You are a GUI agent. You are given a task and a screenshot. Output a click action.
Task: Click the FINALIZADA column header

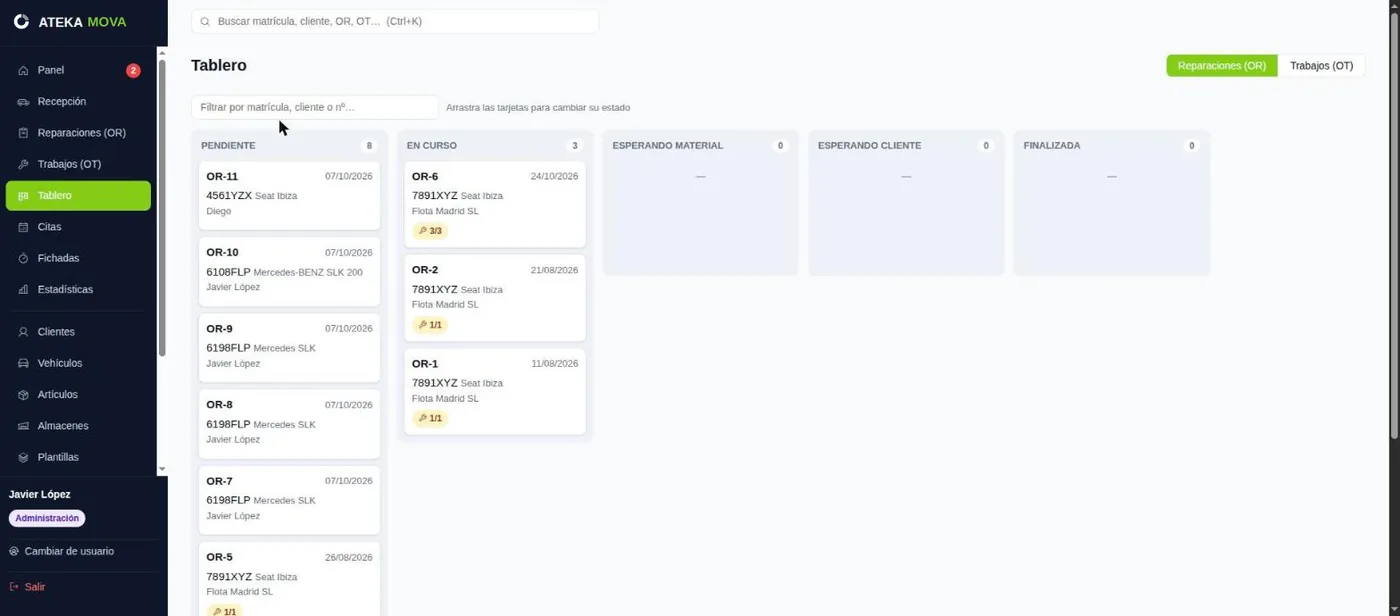coord(1052,146)
